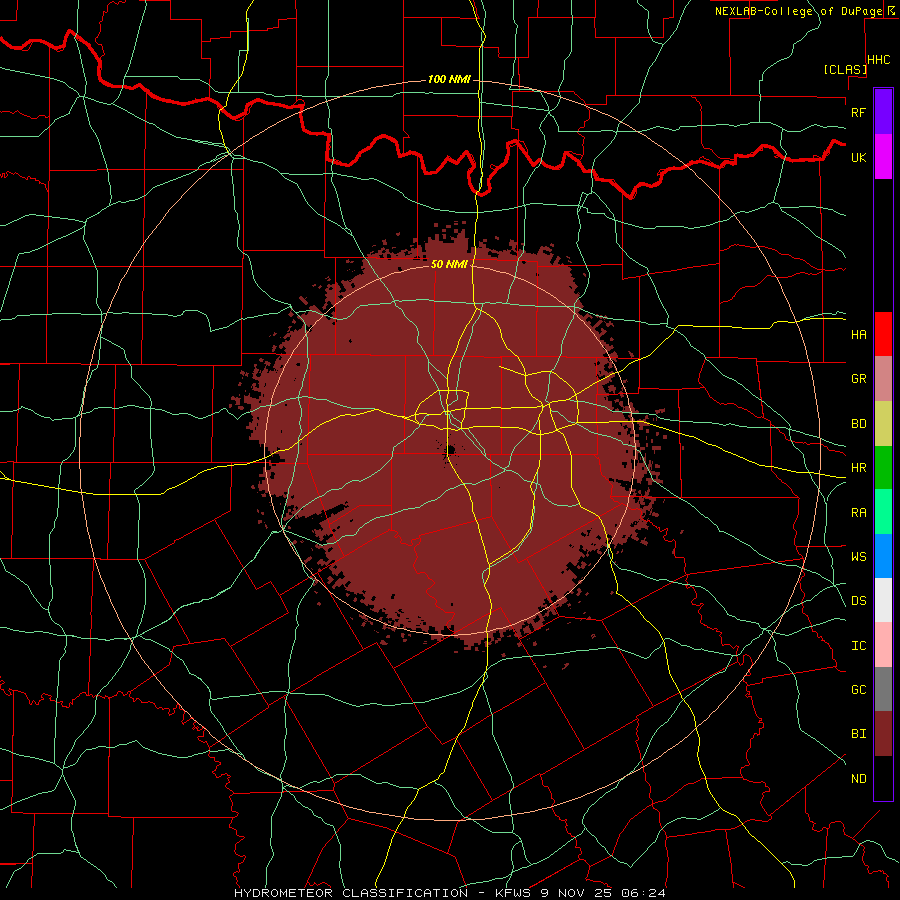Click the black radar site dot
900x900 pixels.
click(x=451, y=449)
